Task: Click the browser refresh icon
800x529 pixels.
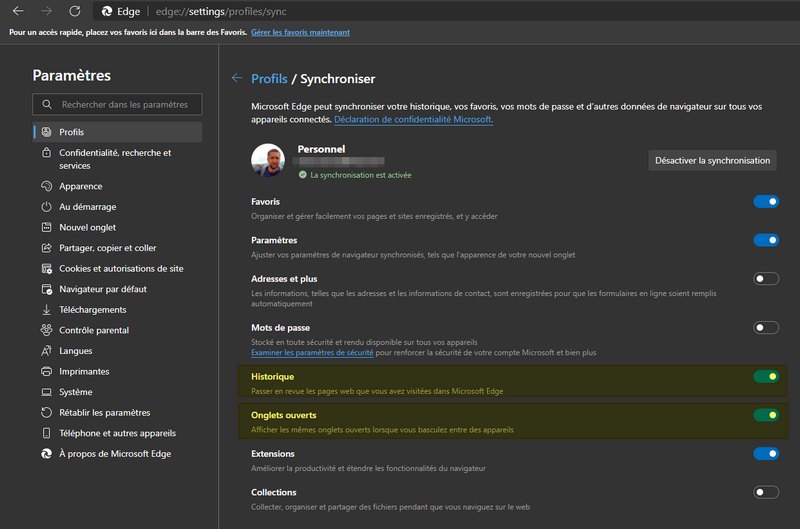Action: (74, 12)
